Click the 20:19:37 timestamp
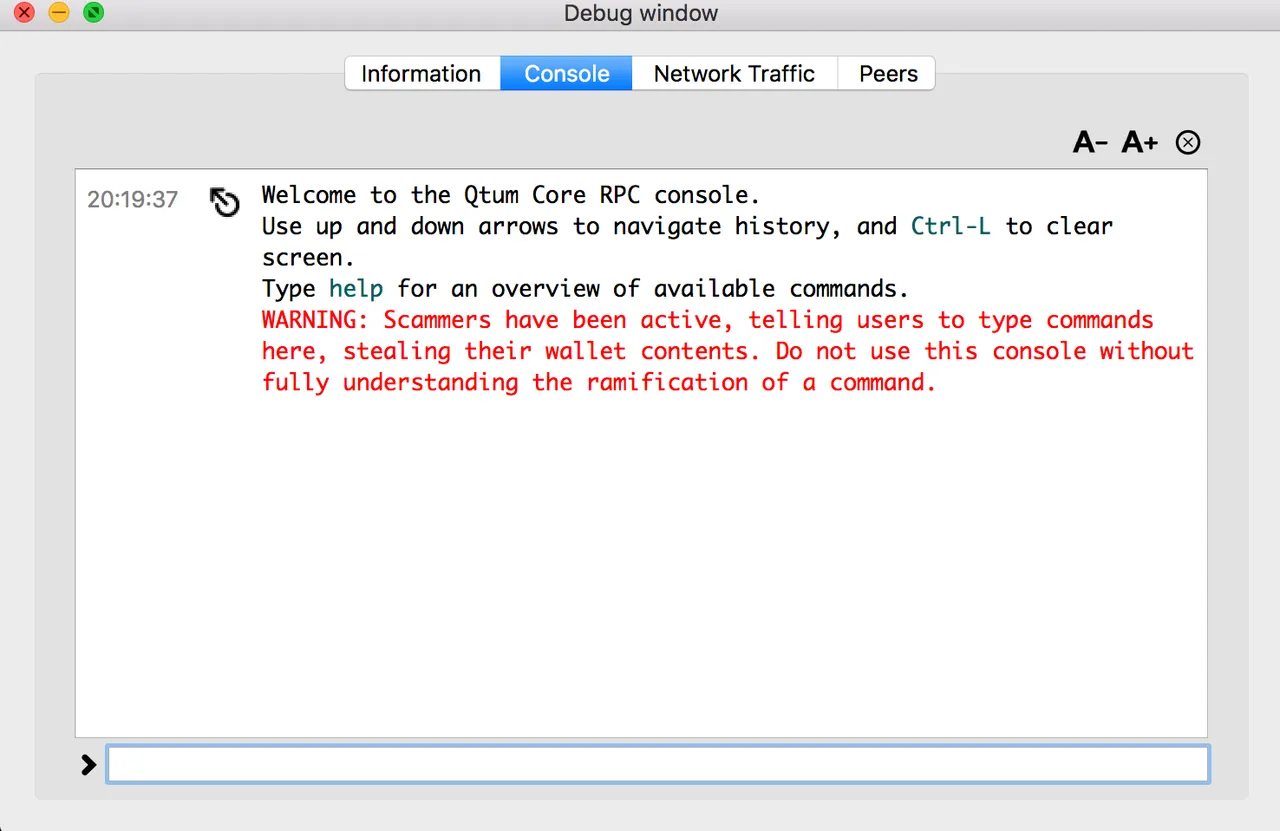This screenshot has width=1280, height=831. tap(132, 200)
